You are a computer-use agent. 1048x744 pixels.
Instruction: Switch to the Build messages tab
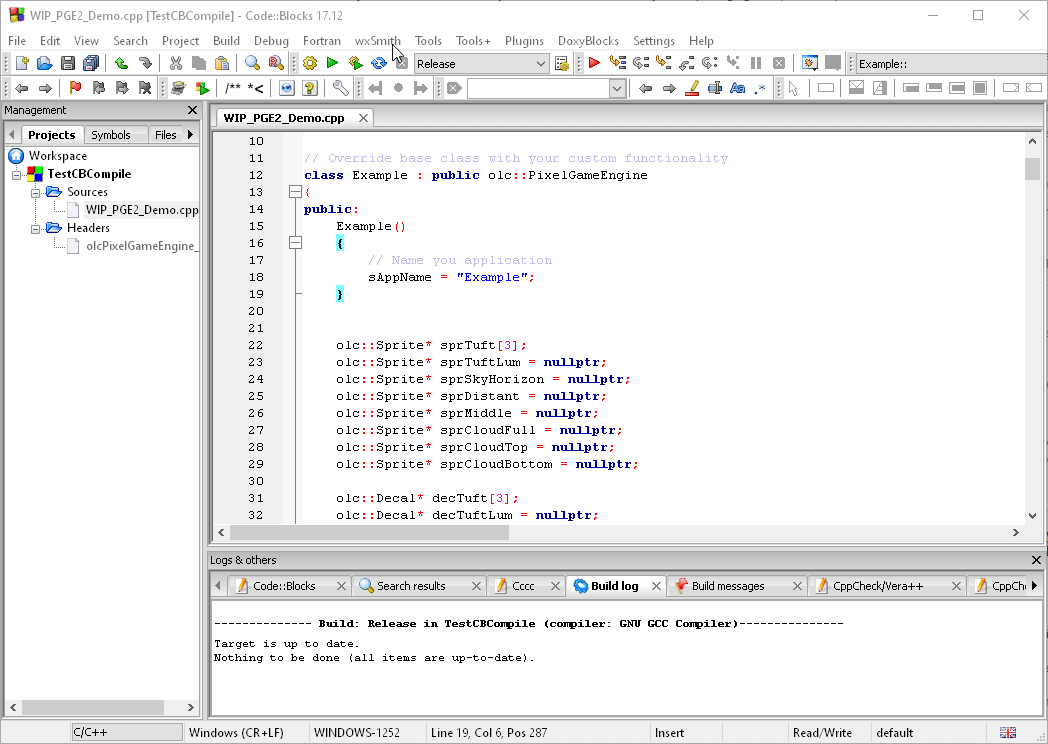727,586
